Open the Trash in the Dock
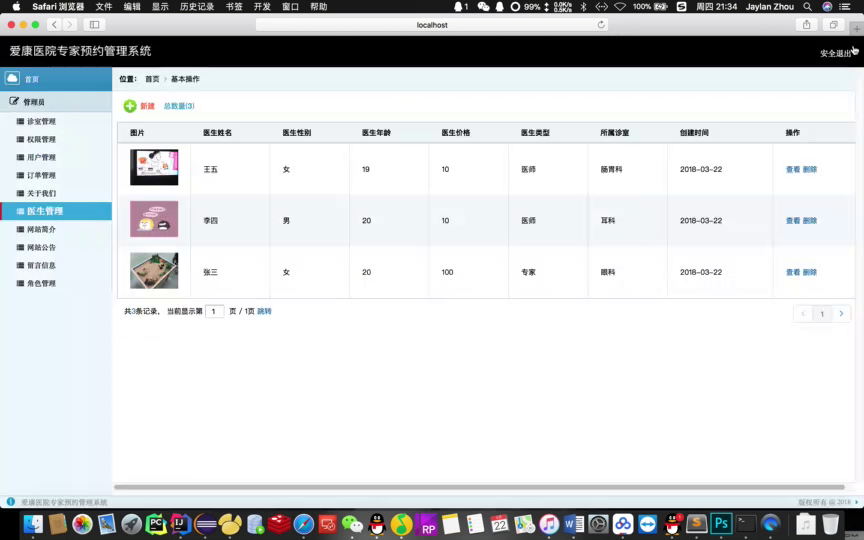The image size is (864, 540). 830,524
